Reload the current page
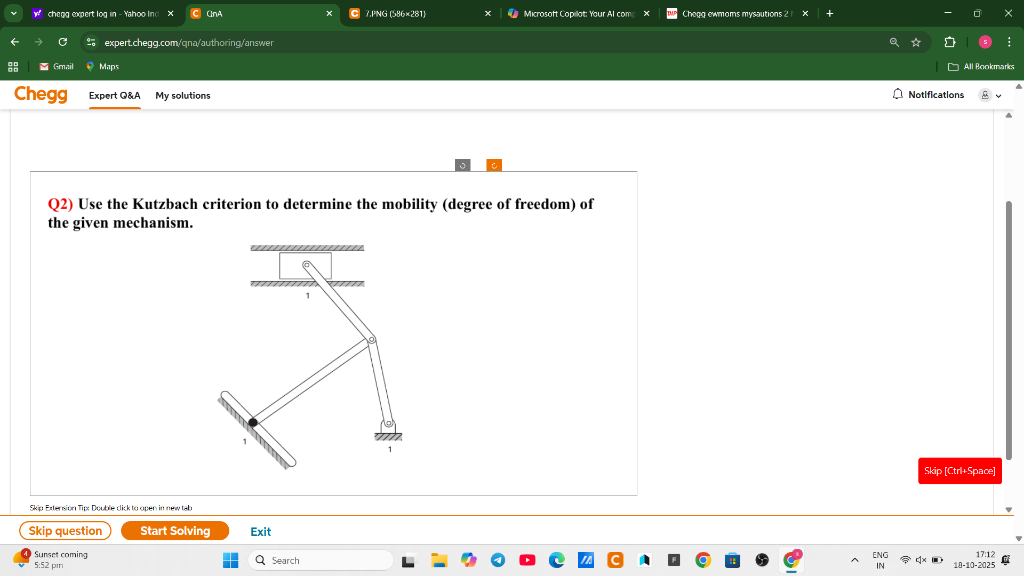The width and height of the screenshot is (1024, 576). pyautogui.click(x=63, y=42)
